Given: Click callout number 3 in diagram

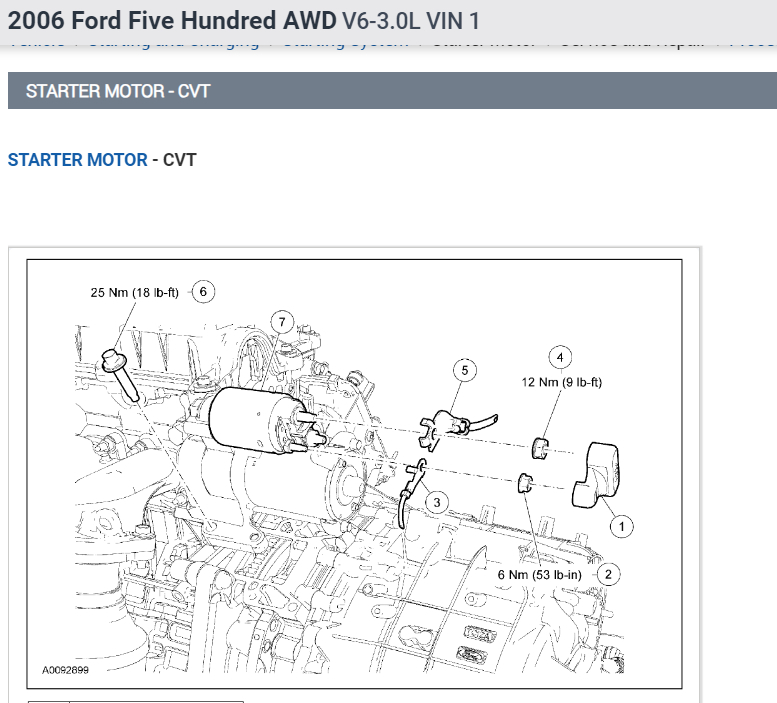Looking at the screenshot, I should [x=437, y=502].
